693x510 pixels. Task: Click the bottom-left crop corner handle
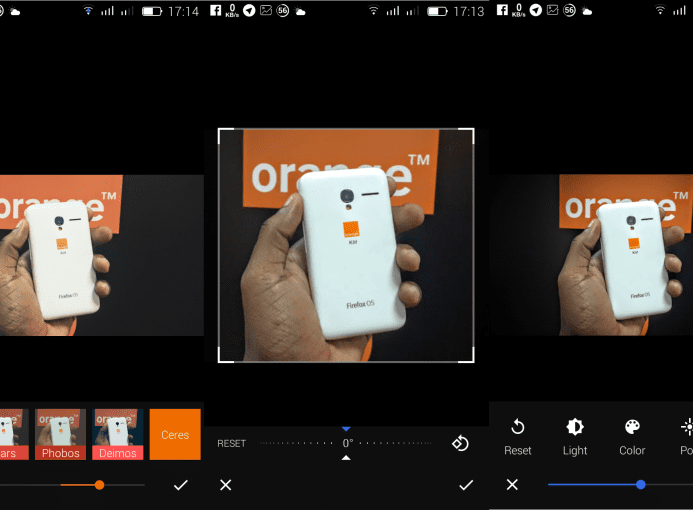(225, 355)
